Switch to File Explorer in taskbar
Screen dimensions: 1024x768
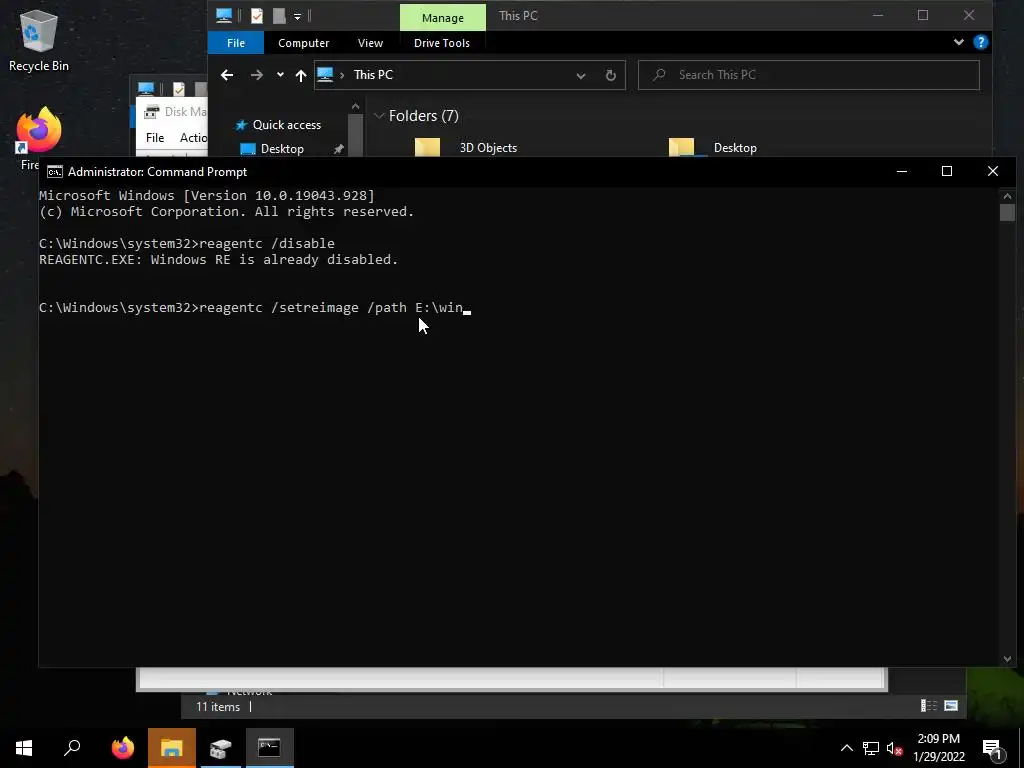(172, 748)
